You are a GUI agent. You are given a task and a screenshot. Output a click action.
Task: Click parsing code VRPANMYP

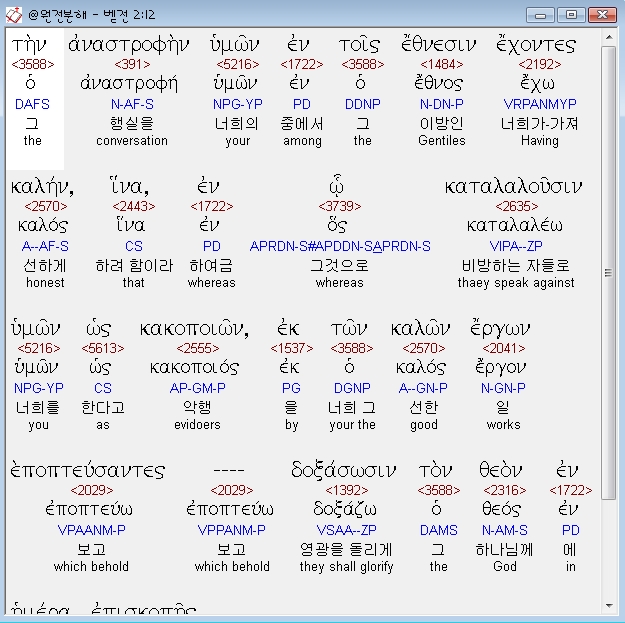point(540,104)
